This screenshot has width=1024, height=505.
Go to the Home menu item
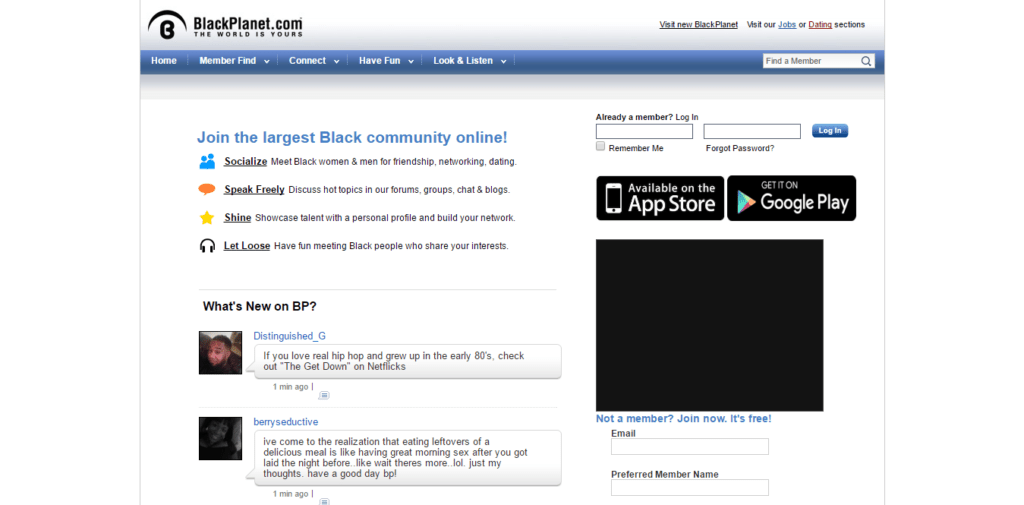coord(164,61)
